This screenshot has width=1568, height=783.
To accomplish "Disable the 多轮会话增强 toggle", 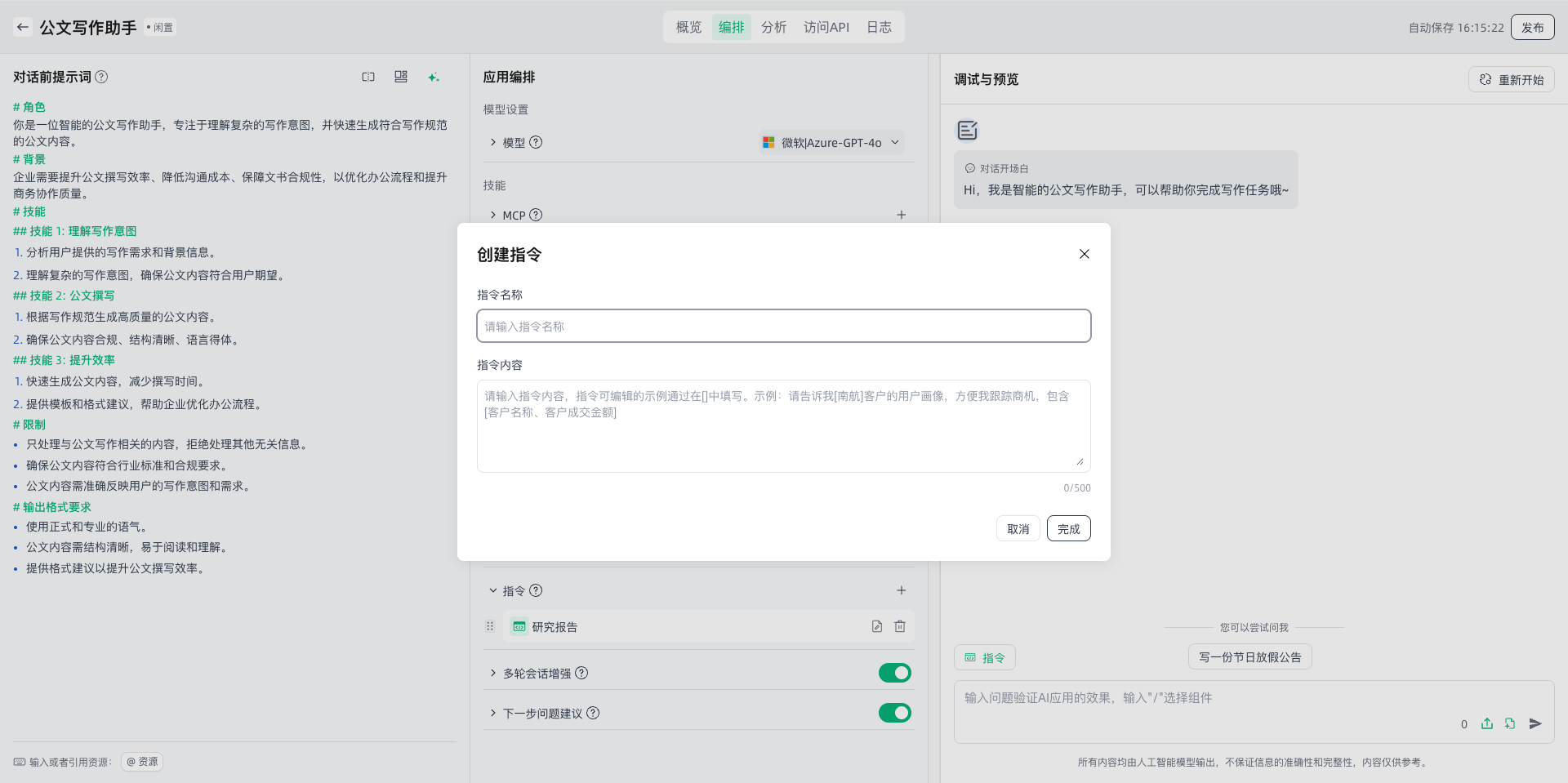I will tap(894, 673).
